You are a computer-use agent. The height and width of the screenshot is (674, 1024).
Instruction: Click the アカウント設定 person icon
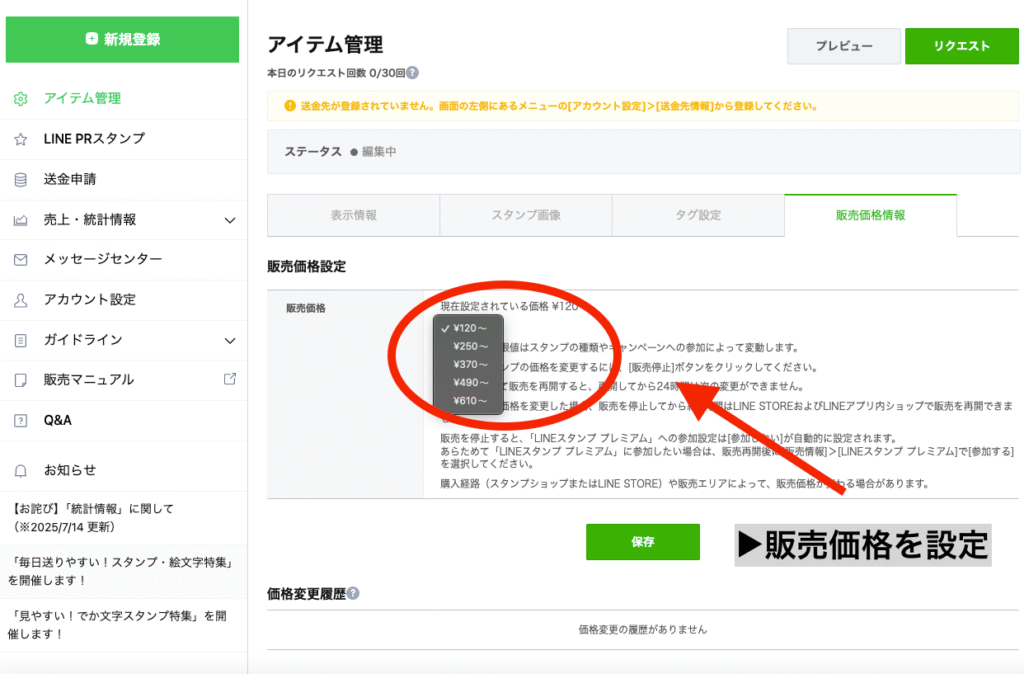click(21, 300)
